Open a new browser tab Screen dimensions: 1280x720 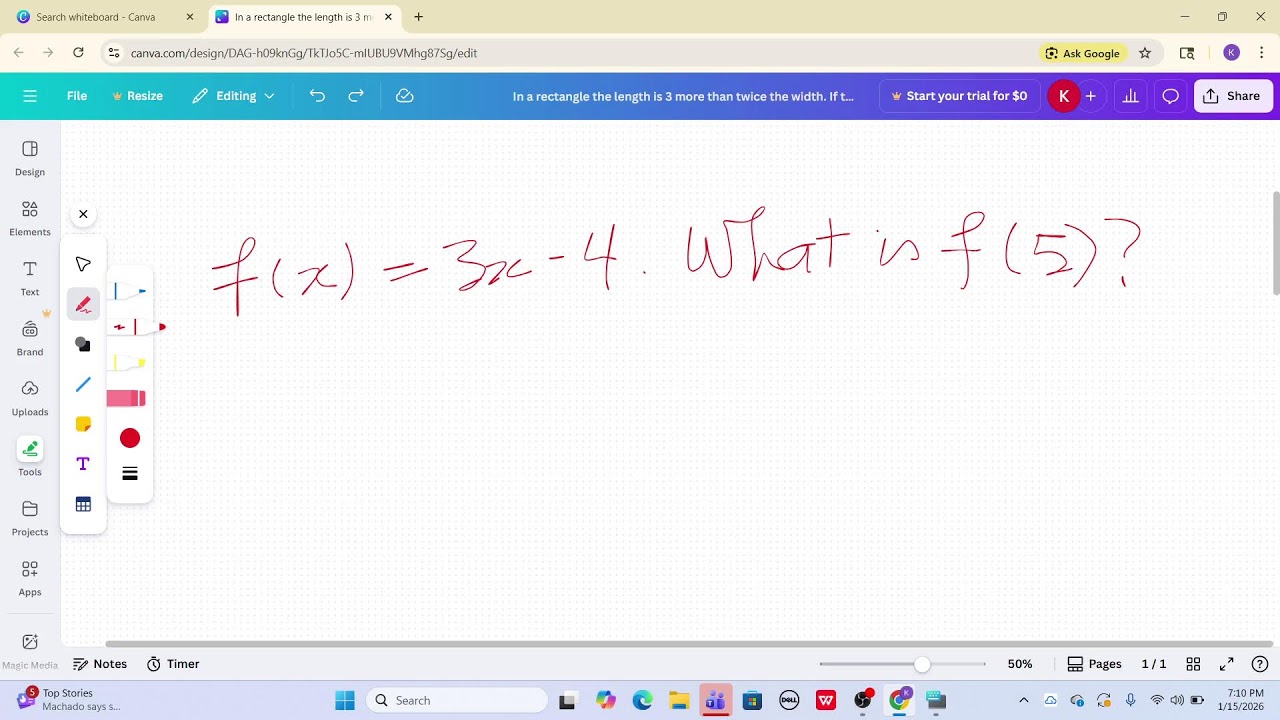click(418, 17)
